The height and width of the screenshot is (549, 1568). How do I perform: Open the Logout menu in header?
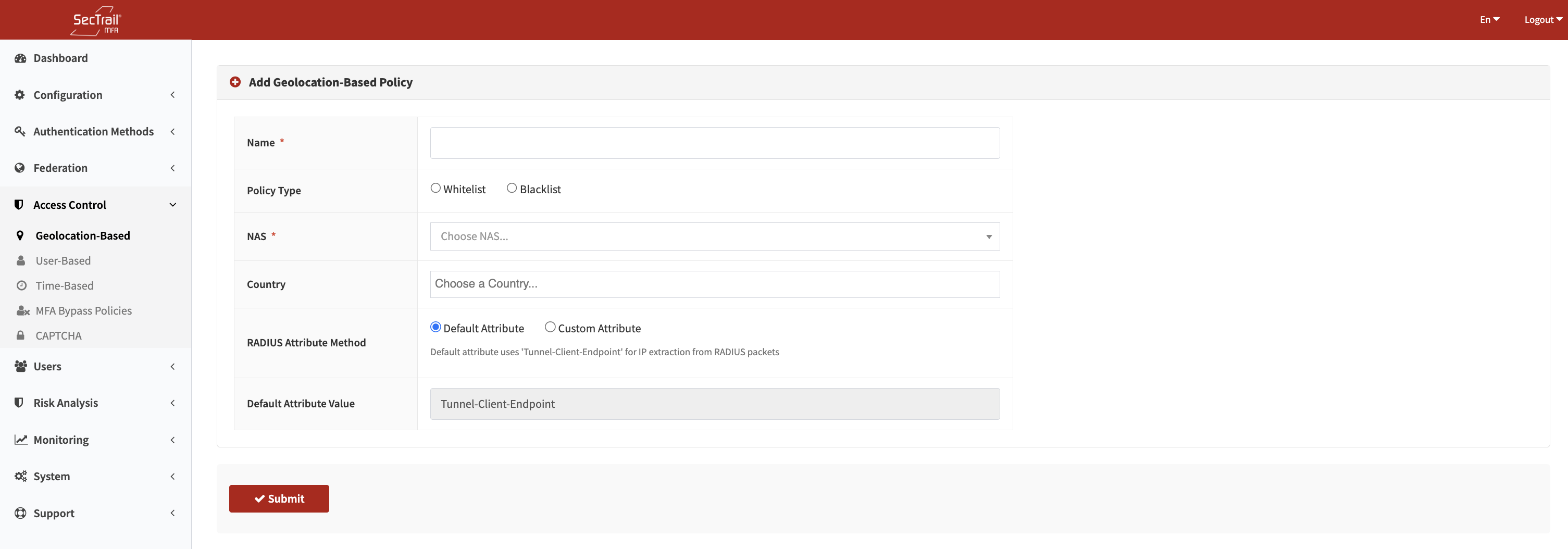[1542, 19]
